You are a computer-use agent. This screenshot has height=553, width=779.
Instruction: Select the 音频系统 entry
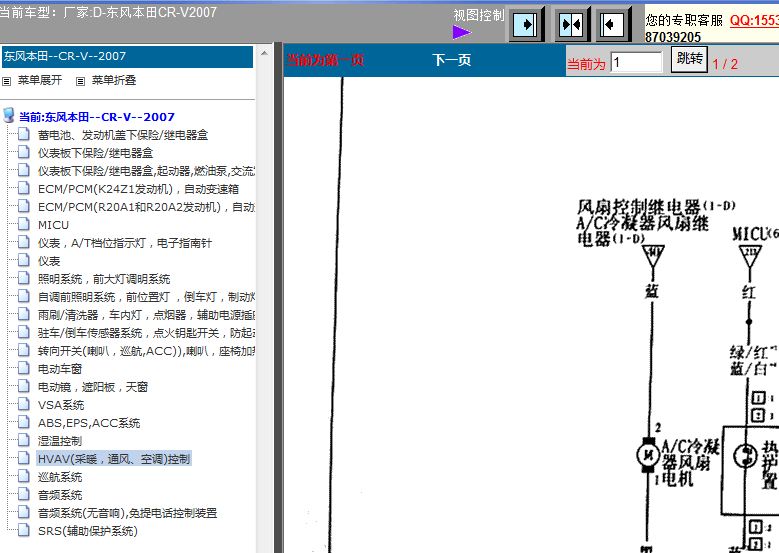(x=60, y=495)
